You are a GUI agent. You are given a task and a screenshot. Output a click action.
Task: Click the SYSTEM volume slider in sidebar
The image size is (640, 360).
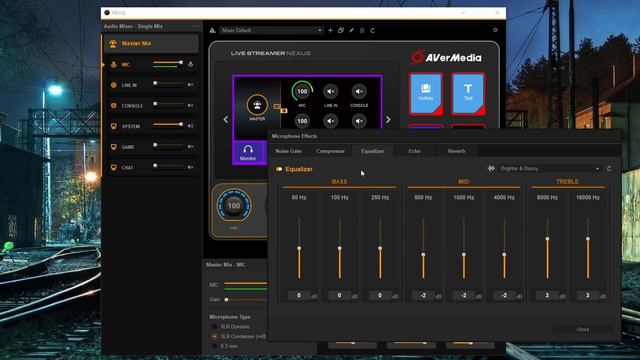[x=168, y=124]
